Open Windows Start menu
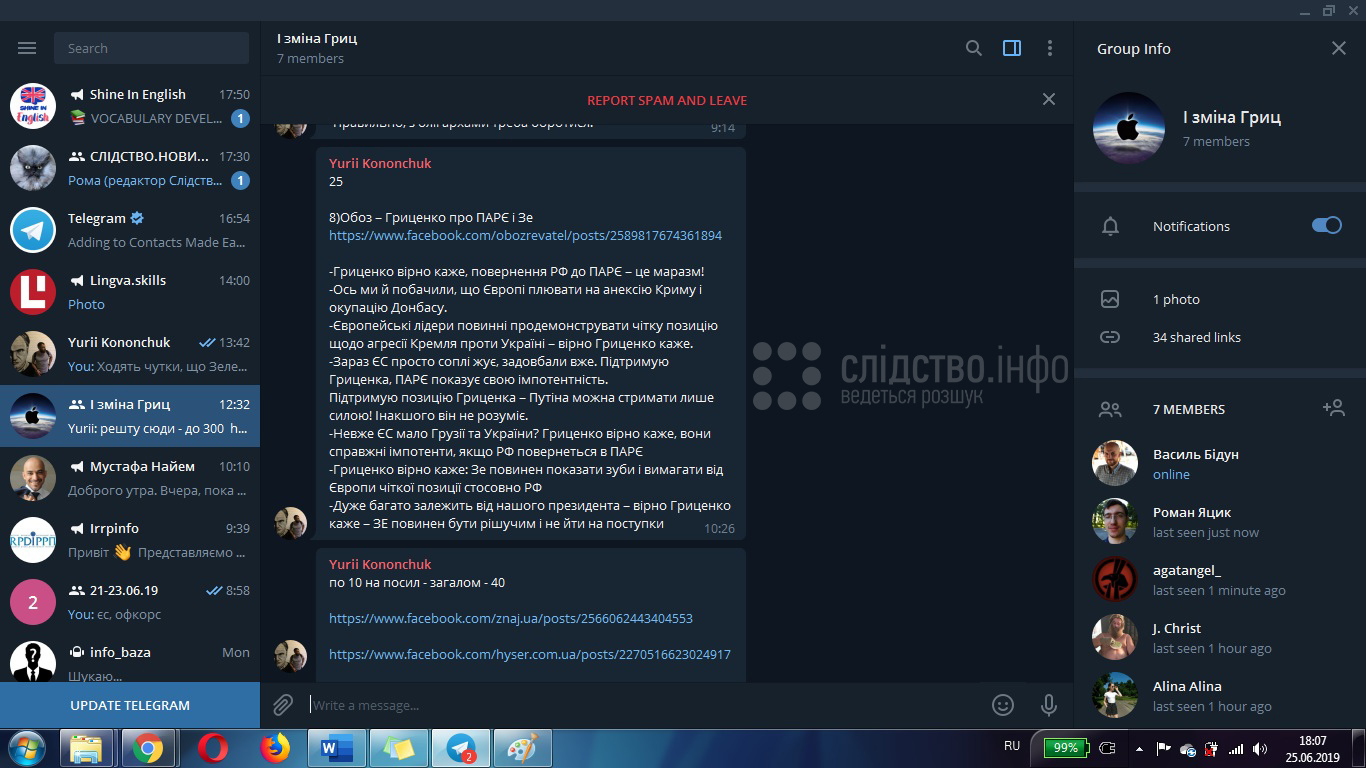Viewport: 1366px width, 768px height. (x=27, y=748)
